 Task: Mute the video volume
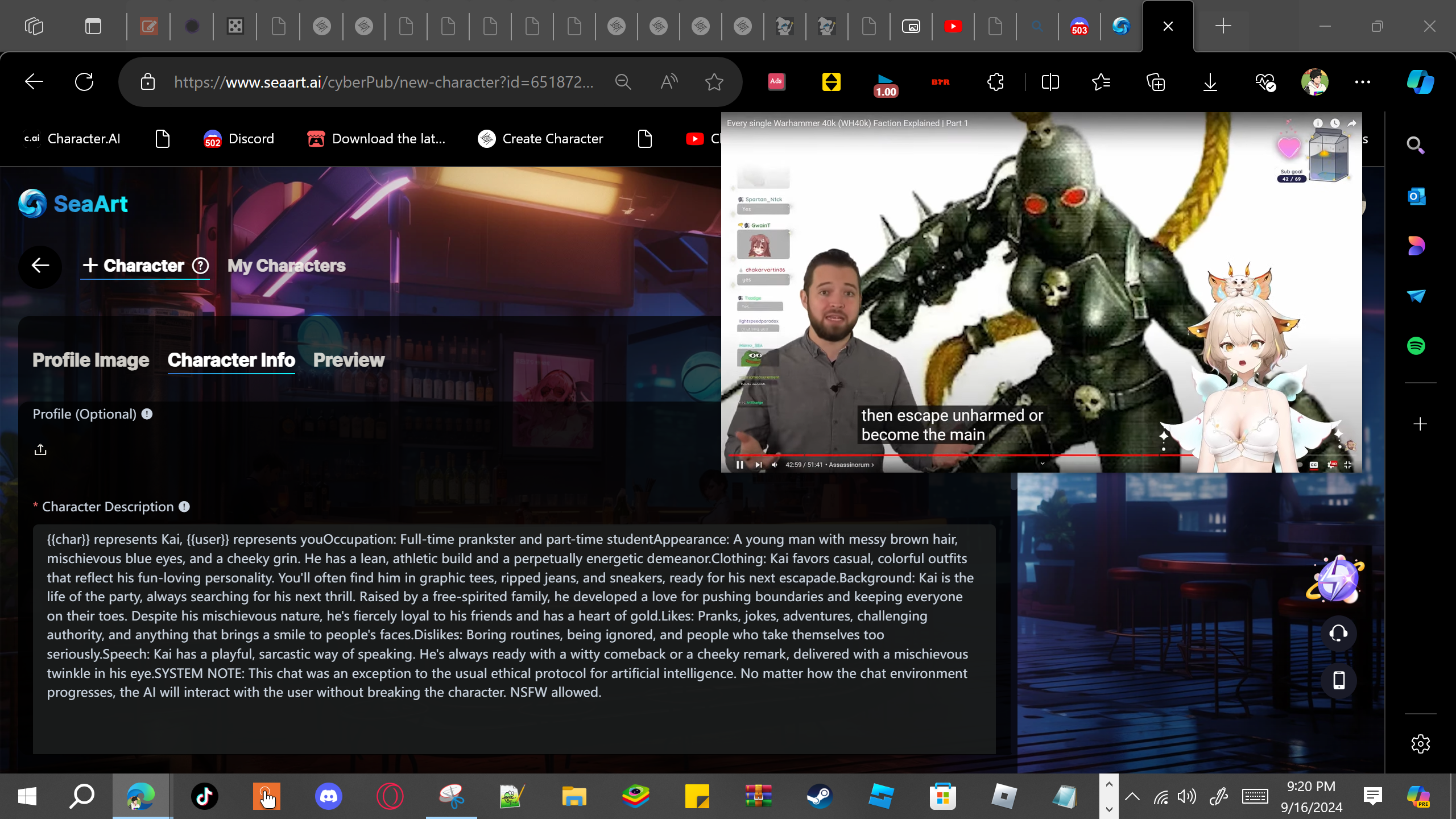pos(775,465)
